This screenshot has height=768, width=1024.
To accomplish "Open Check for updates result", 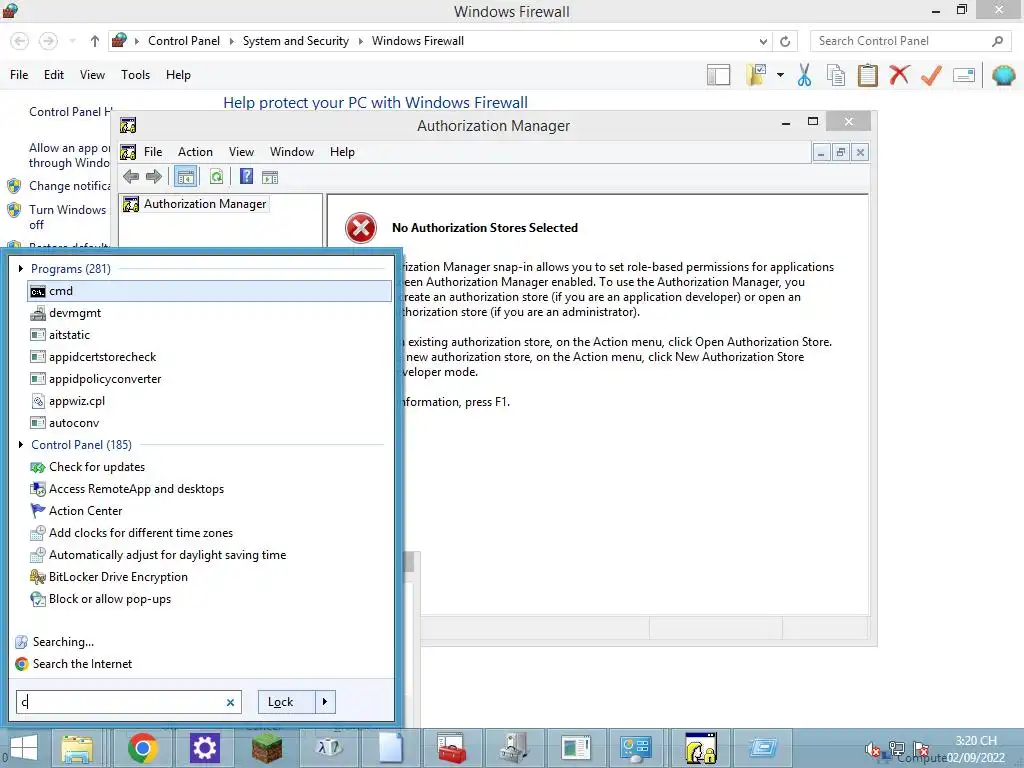I will (x=210, y=467).
